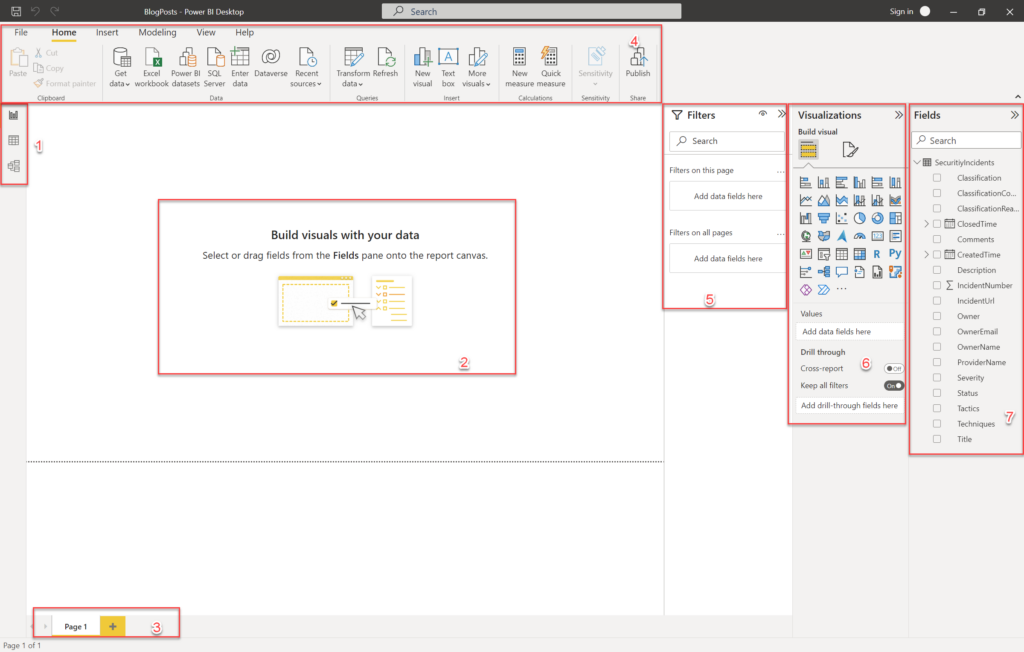1024x652 pixels.
Task: Click in the Fields pane search box
Action: click(x=966, y=140)
